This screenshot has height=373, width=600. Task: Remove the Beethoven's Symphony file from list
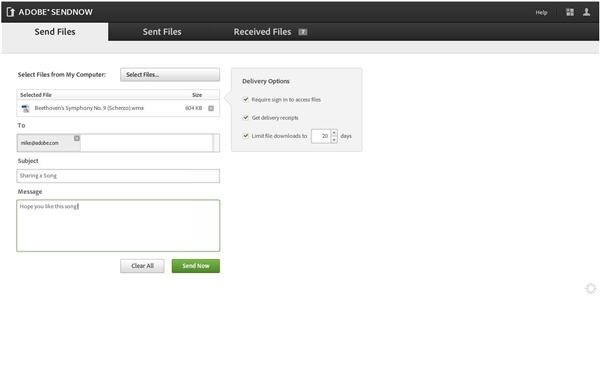211,109
